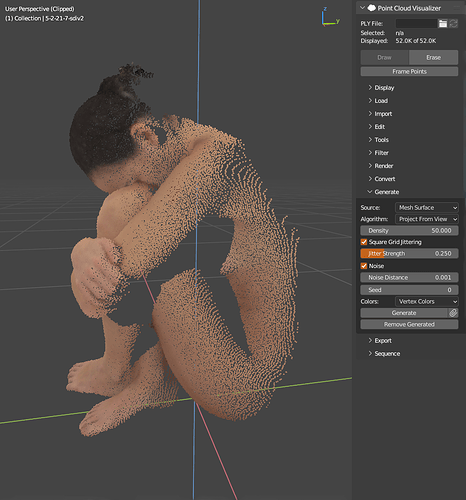The image size is (466, 500).
Task: Click the Jitter Strength slider
Action: point(409,254)
